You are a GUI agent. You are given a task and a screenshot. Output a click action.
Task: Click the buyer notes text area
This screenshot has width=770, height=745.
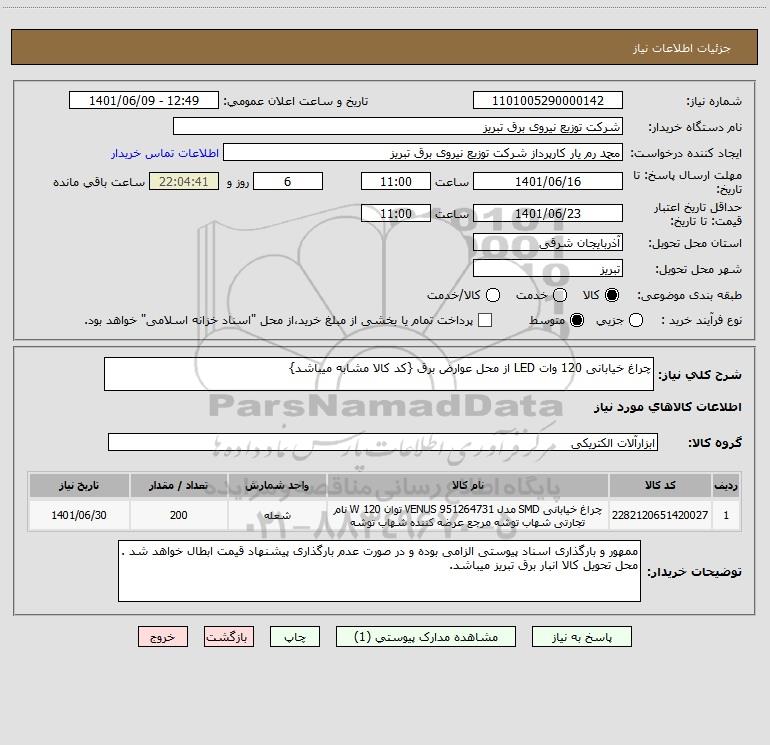point(379,571)
